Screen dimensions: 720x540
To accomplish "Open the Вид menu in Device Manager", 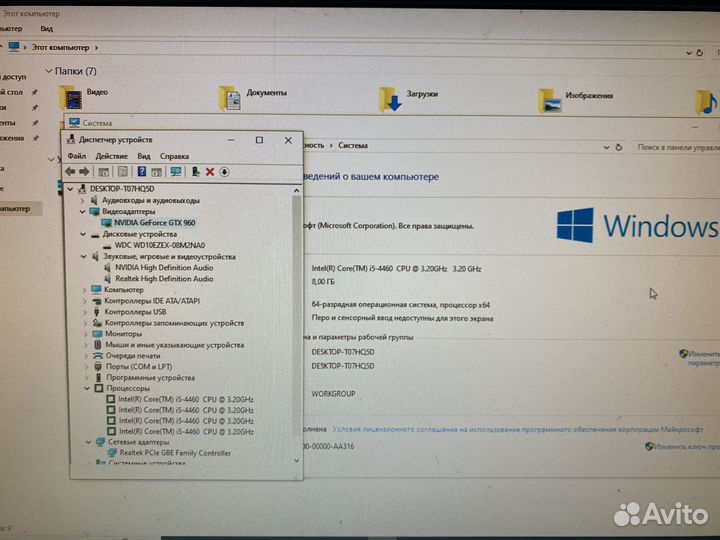I will pyautogui.click(x=144, y=156).
